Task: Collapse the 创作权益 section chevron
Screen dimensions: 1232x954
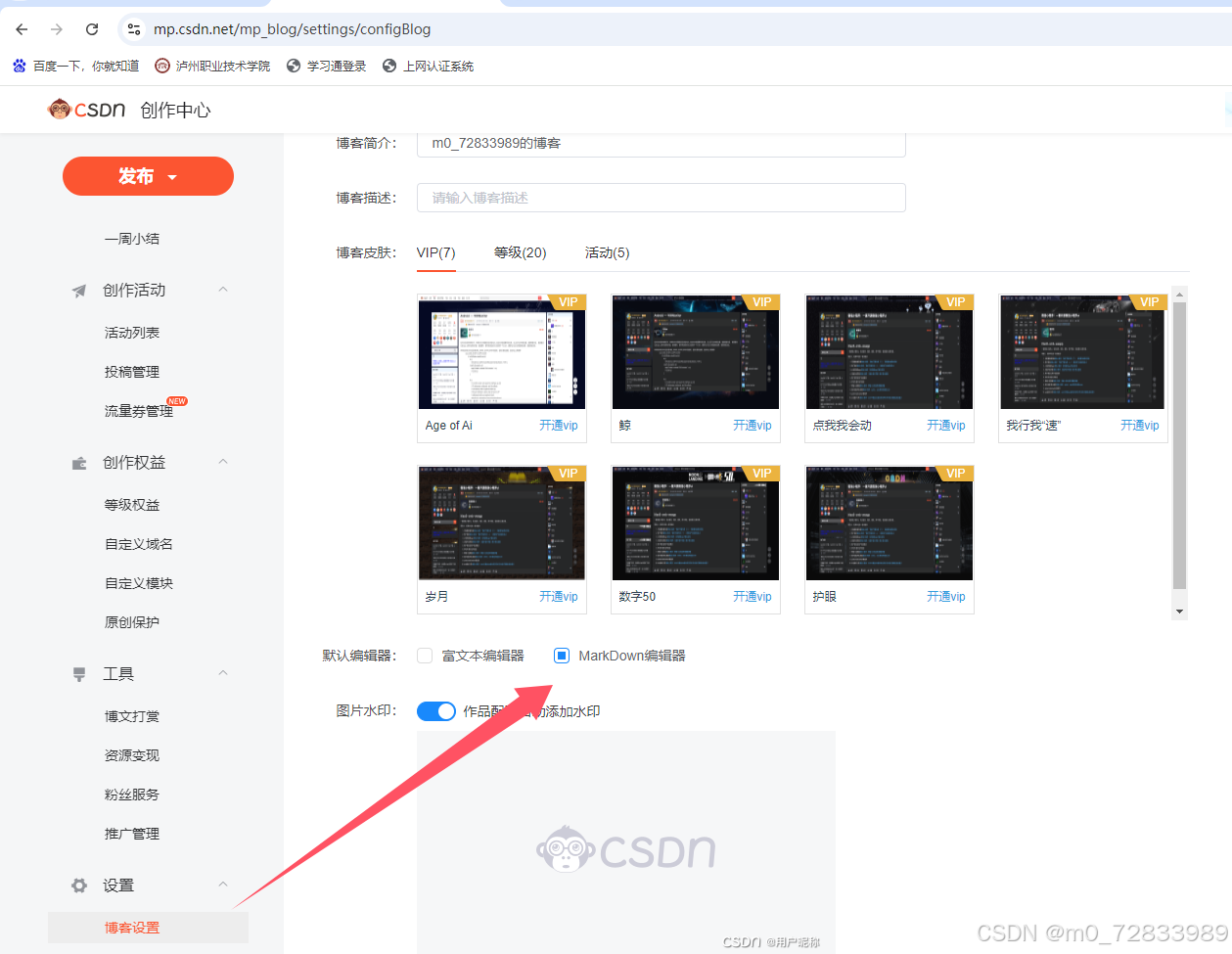Action: click(223, 462)
